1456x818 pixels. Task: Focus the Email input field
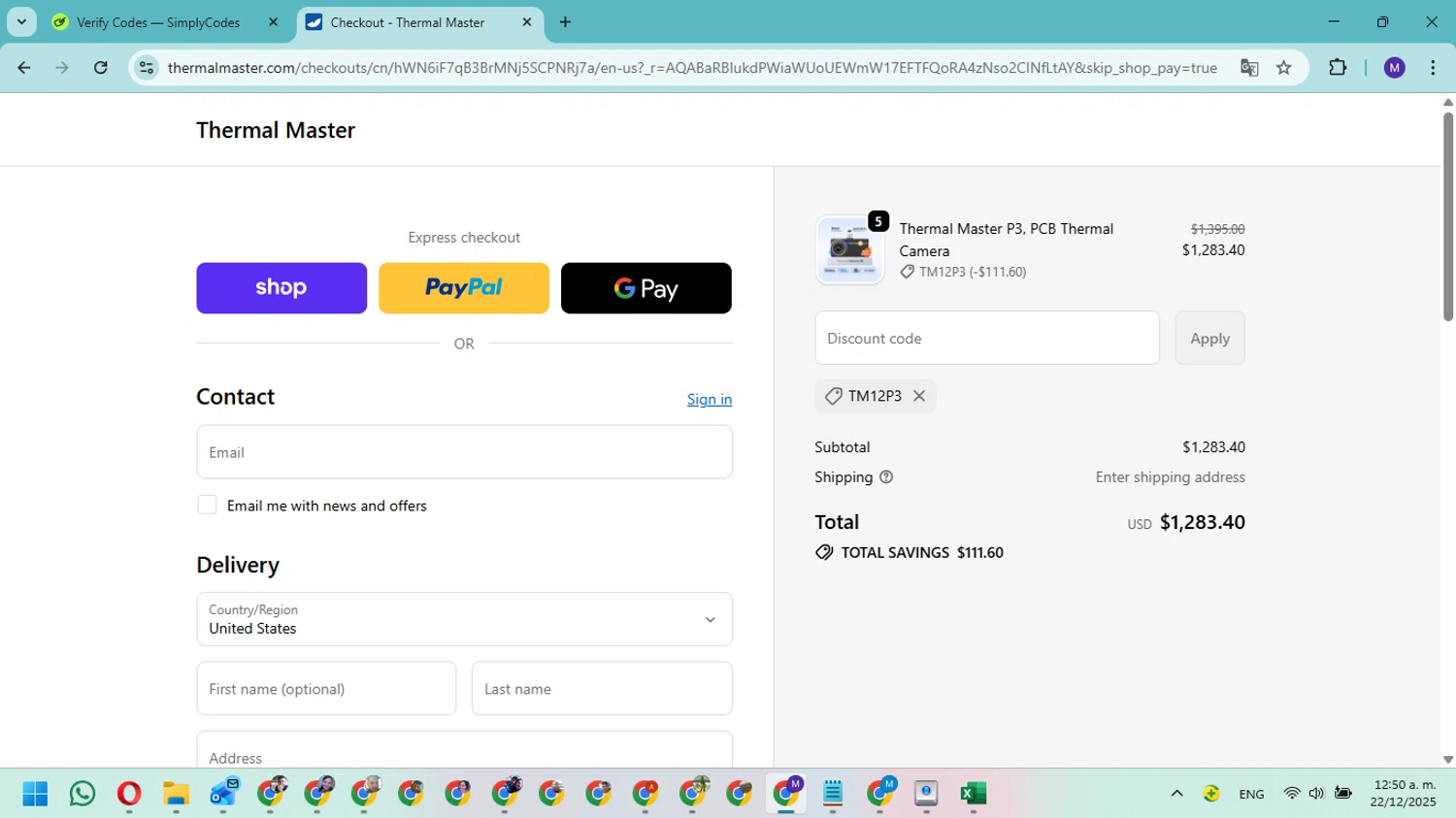click(x=464, y=452)
